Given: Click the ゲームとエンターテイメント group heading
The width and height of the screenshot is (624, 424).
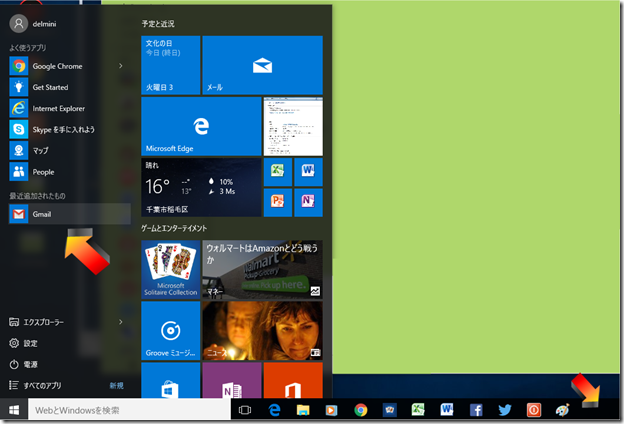Looking at the screenshot, I should [x=174, y=228].
